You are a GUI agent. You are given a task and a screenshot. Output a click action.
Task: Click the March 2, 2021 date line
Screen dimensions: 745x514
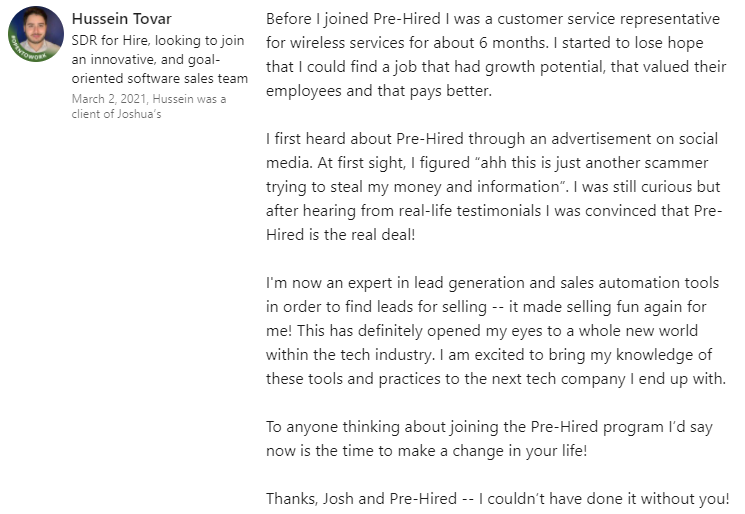click(110, 99)
